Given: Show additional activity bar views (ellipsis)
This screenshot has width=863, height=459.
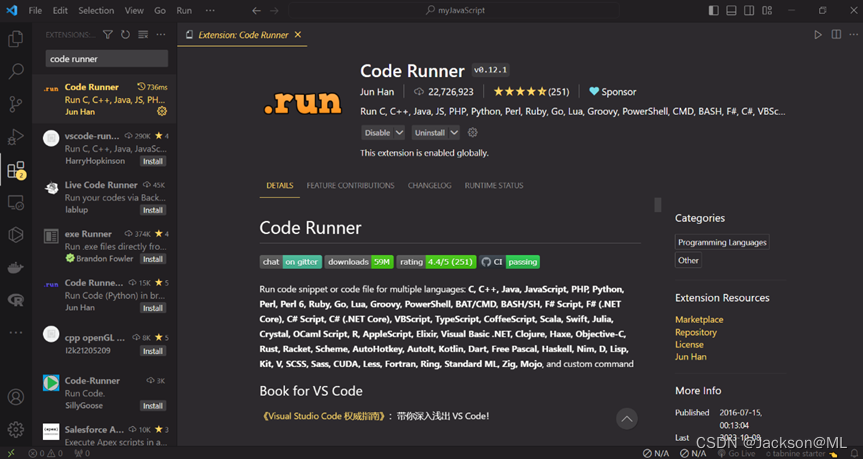Looking at the screenshot, I should 15,332.
